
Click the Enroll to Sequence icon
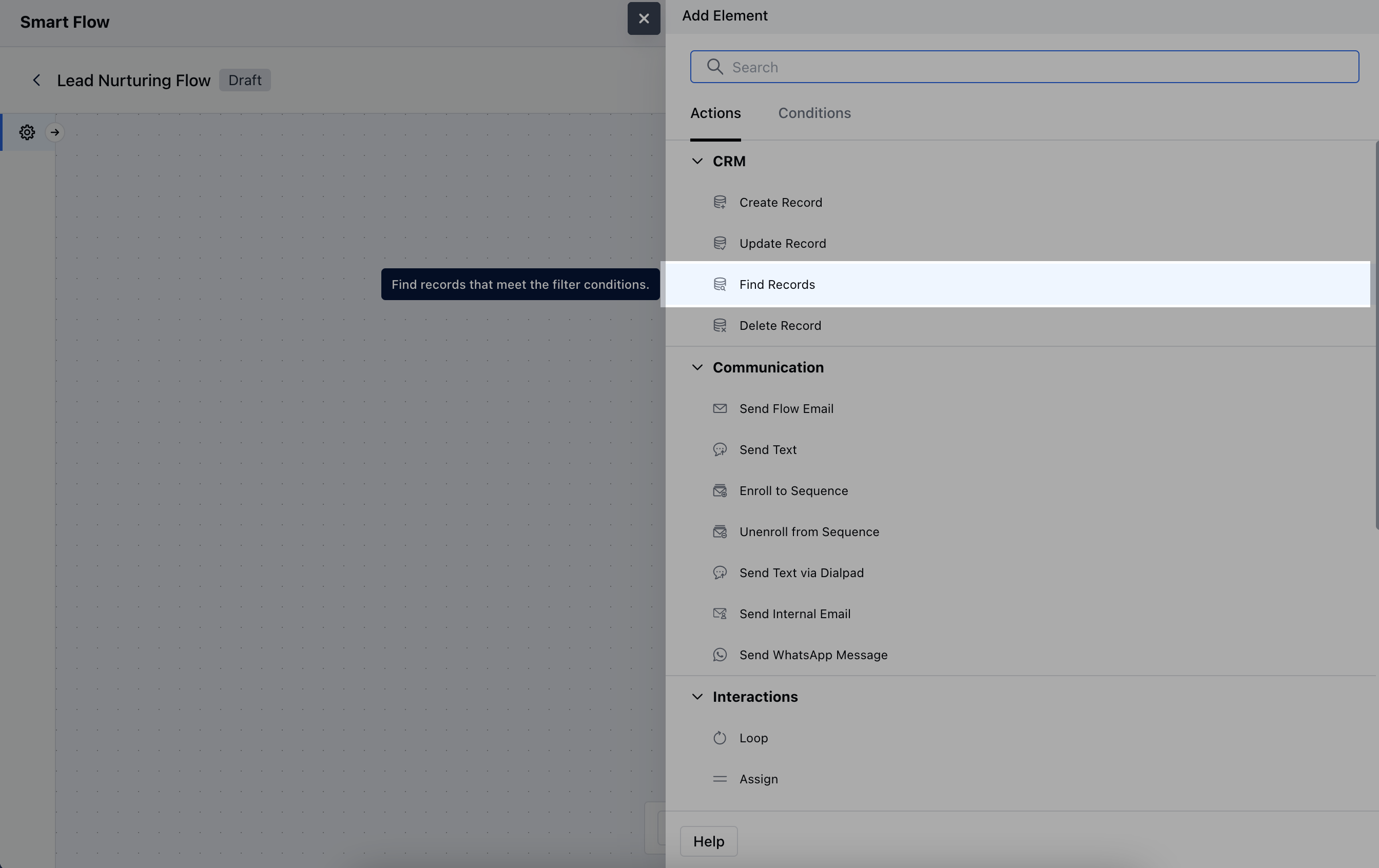click(x=720, y=490)
